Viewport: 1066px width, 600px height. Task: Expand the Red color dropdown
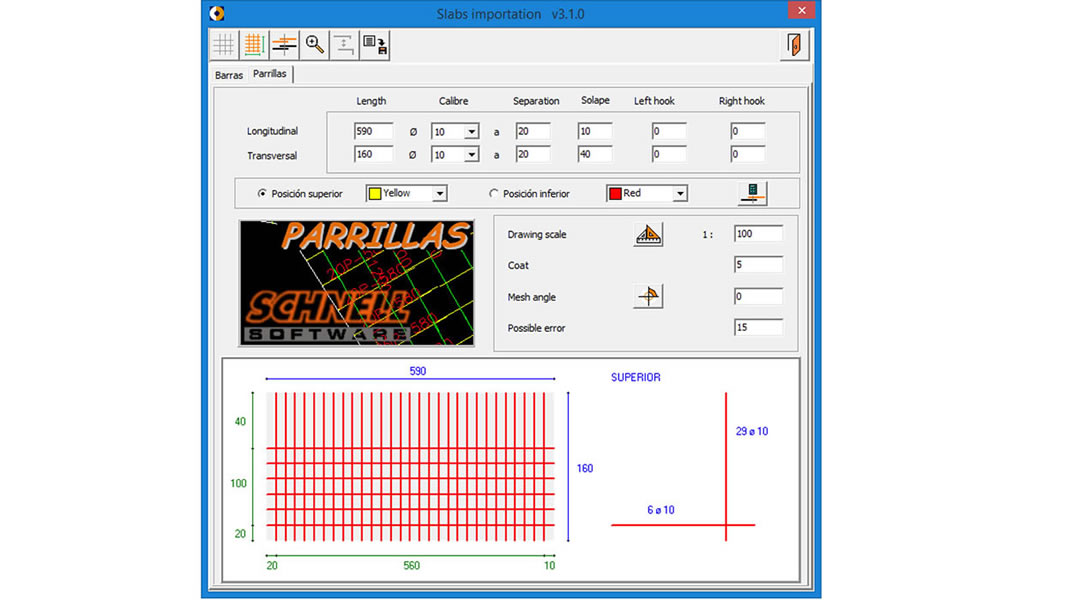point(680,194)
